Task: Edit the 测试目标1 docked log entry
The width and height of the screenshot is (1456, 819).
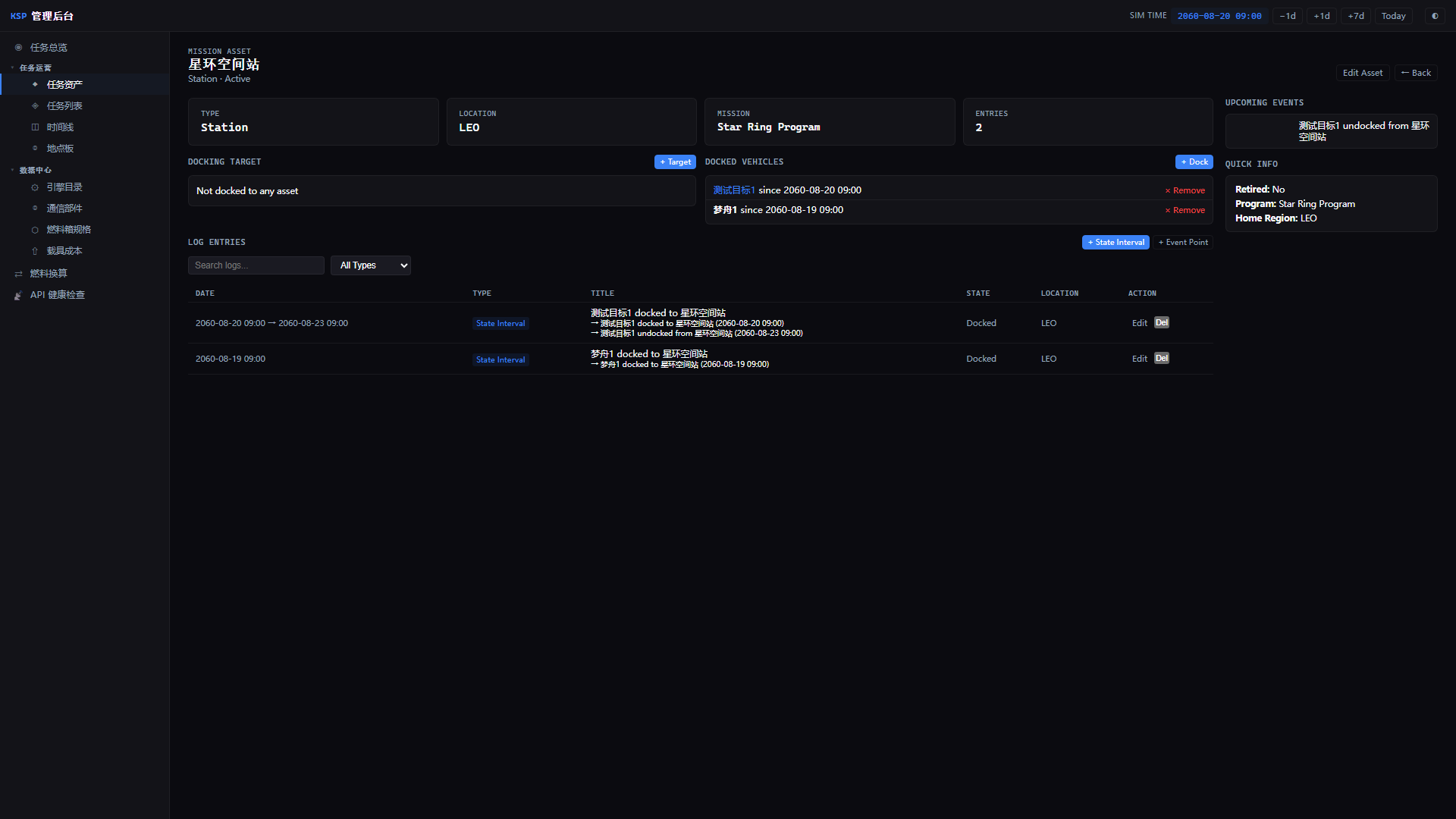Action: point(1139,323)
